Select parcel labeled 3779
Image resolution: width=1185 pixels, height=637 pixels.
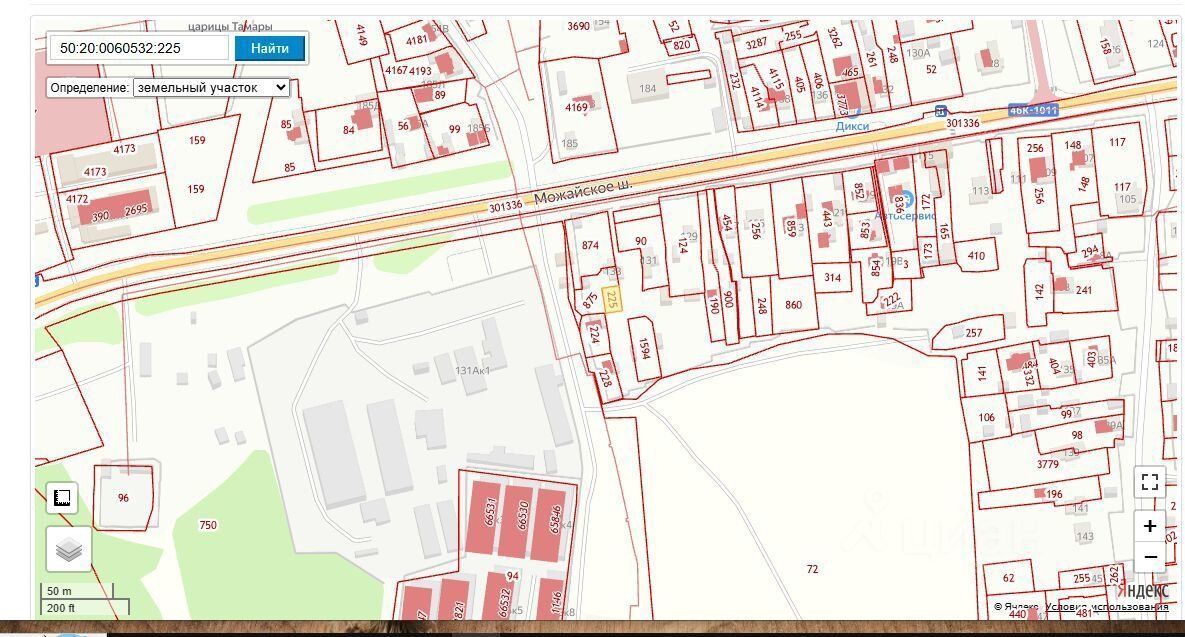click(x=1047, y=464)
